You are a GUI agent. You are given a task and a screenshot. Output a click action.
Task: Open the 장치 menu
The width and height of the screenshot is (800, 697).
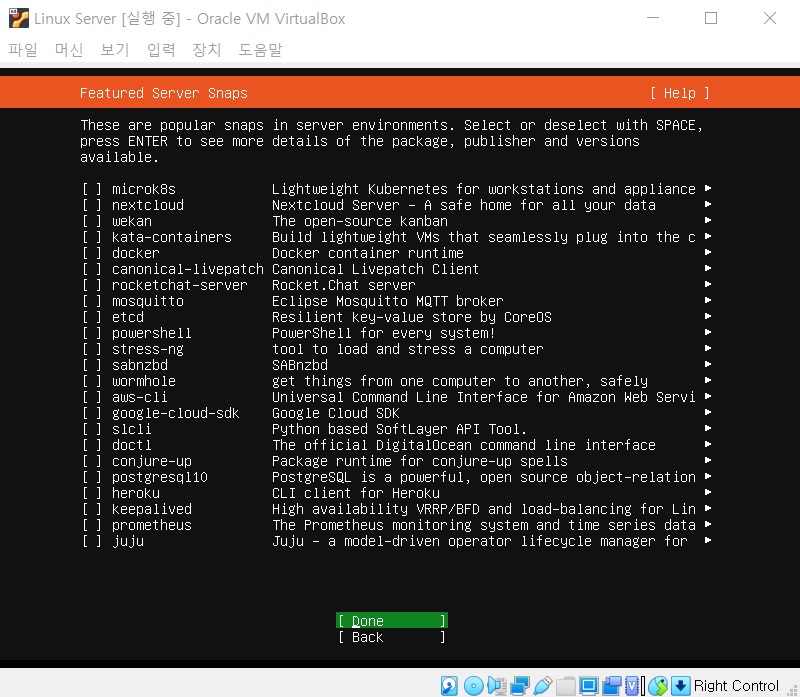pyautogui.click(x=207, y=49)
